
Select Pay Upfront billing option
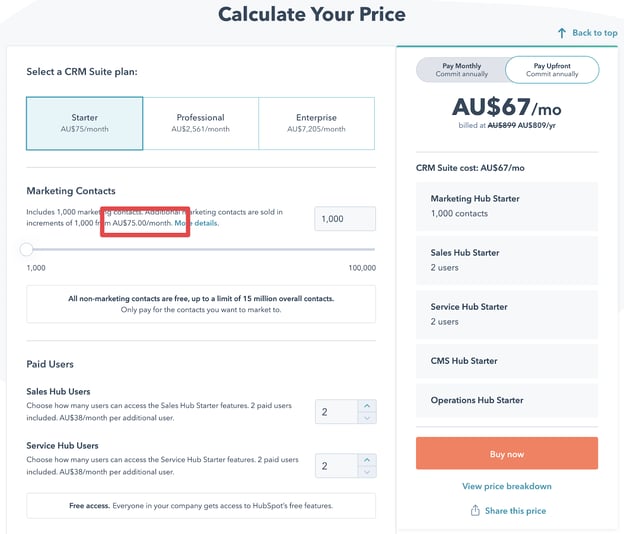[551, 70]
